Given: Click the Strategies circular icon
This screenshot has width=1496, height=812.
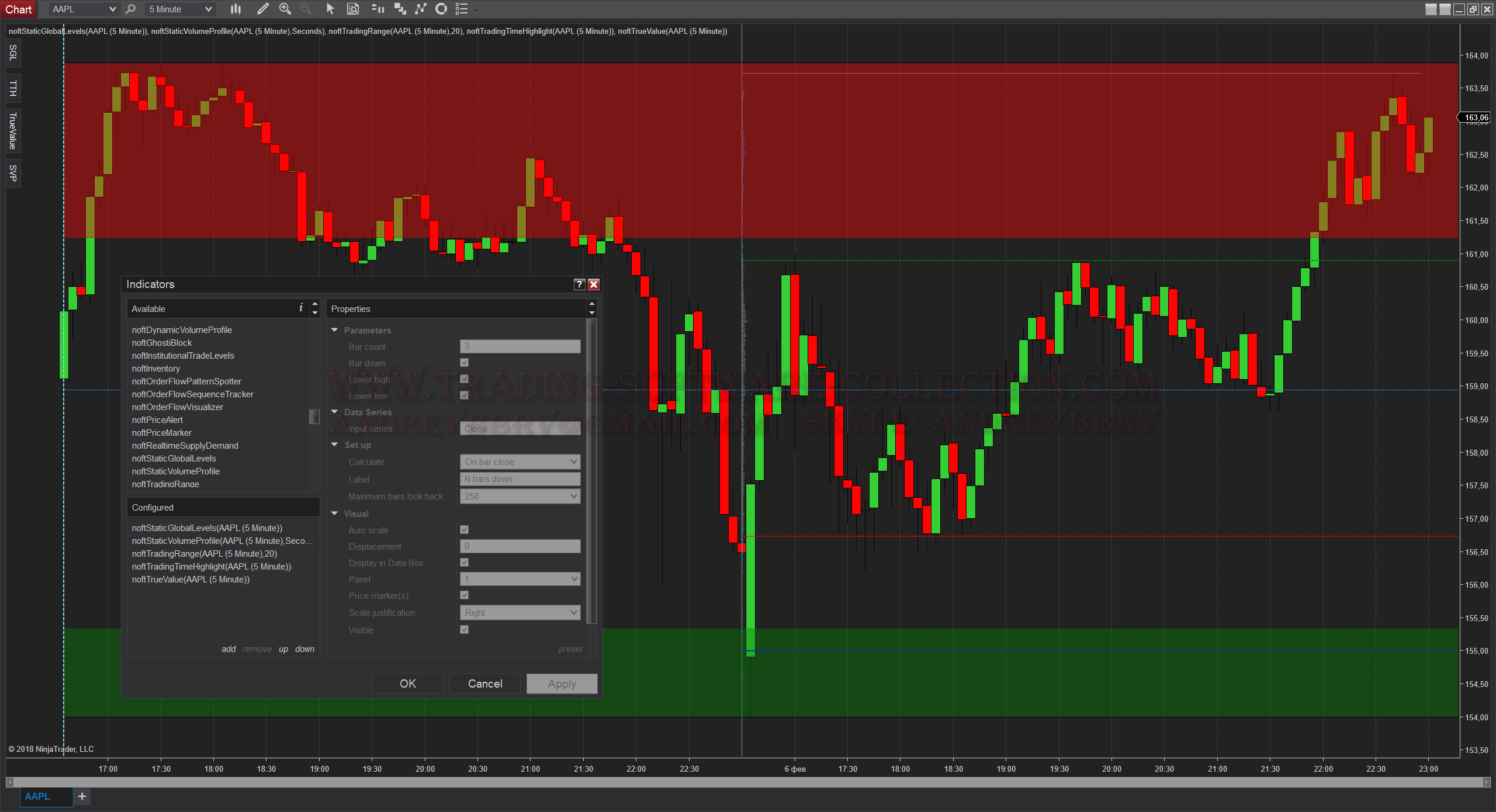Looking at the screenshot, I should 441,9.
